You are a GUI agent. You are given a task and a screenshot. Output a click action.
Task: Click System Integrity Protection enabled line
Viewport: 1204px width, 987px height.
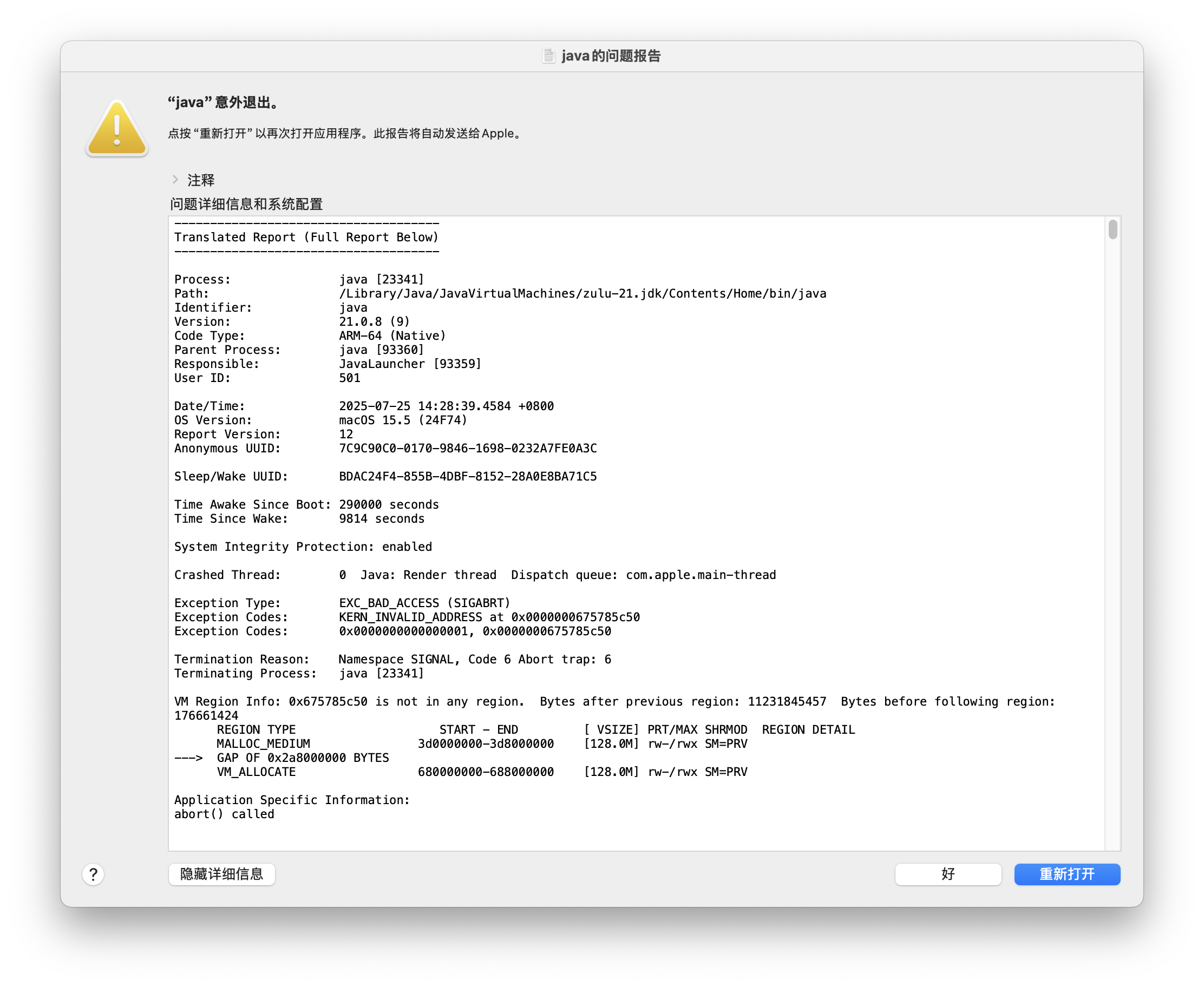pos(303,547)
